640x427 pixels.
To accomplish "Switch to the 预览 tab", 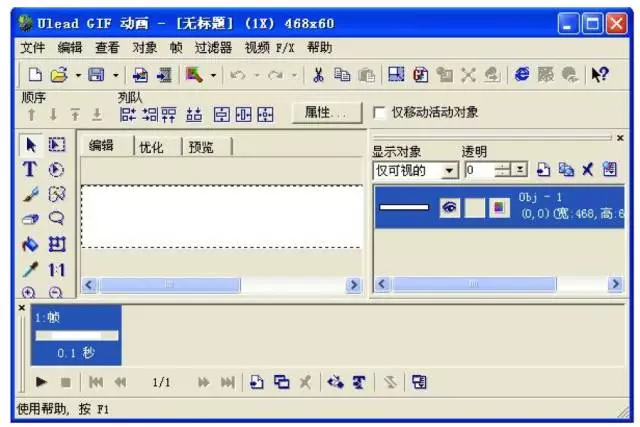I will 207,147.
